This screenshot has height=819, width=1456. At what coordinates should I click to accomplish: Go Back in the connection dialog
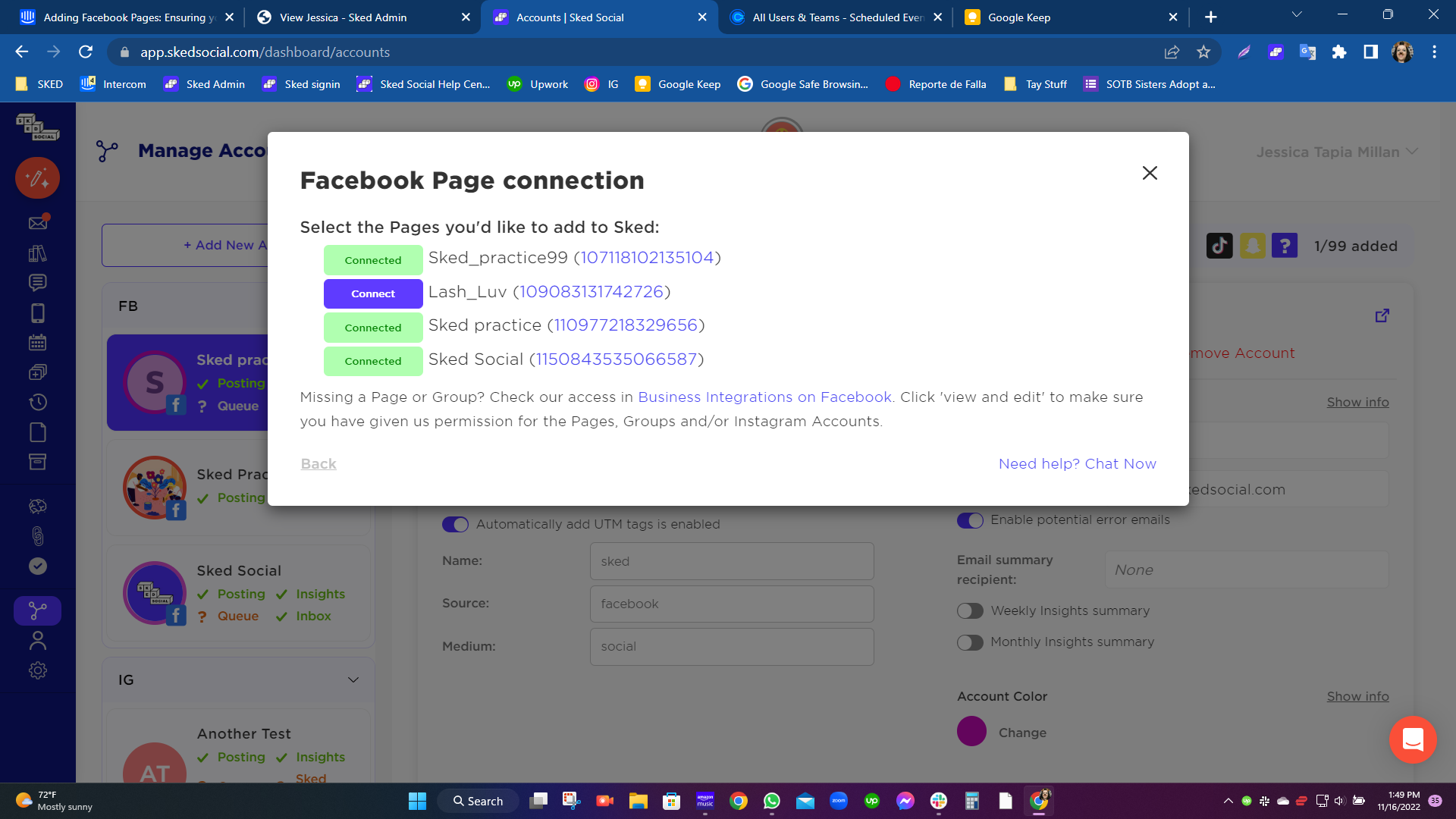pyautogui.click(x=318, y=463)
